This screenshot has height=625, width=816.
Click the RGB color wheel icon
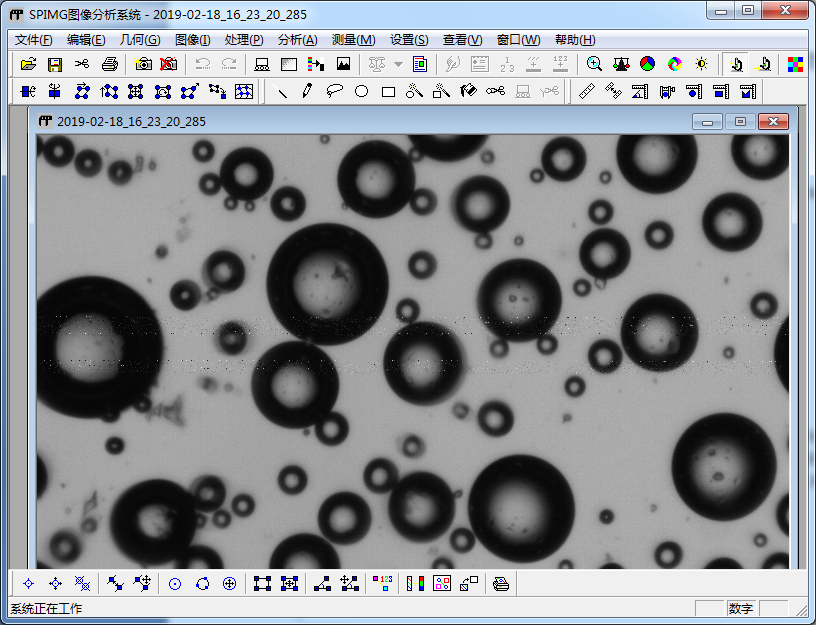click(648, 64)
